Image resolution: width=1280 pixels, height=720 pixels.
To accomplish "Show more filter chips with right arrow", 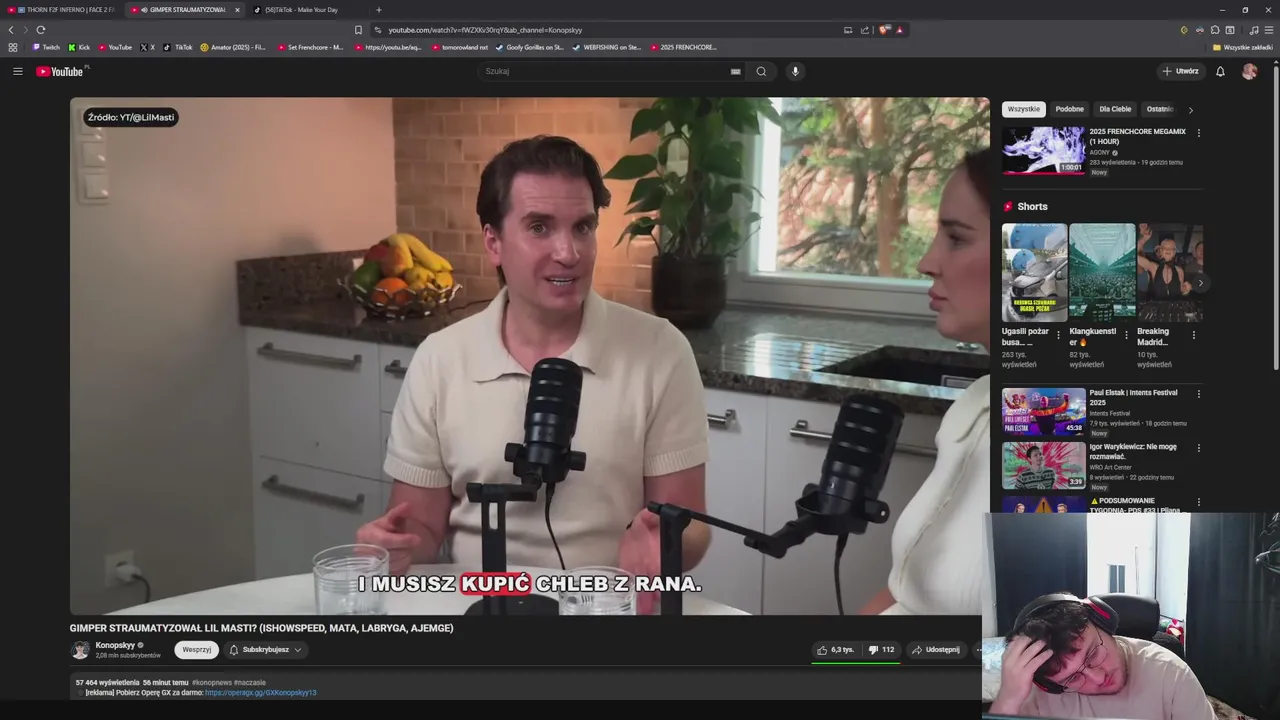I will [x=1190, y=110].
